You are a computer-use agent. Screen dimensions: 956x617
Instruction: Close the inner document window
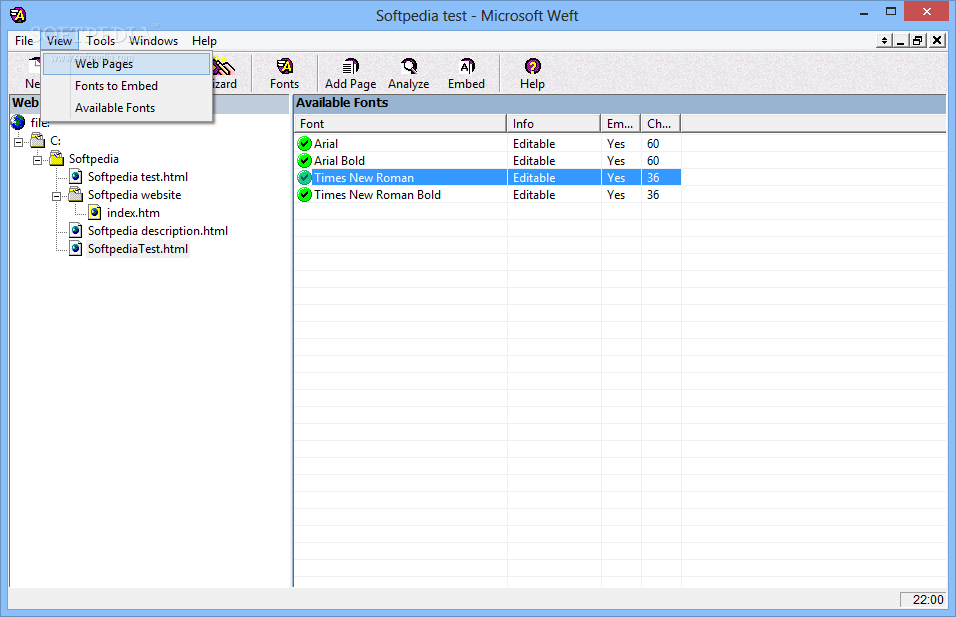(937, 41)
